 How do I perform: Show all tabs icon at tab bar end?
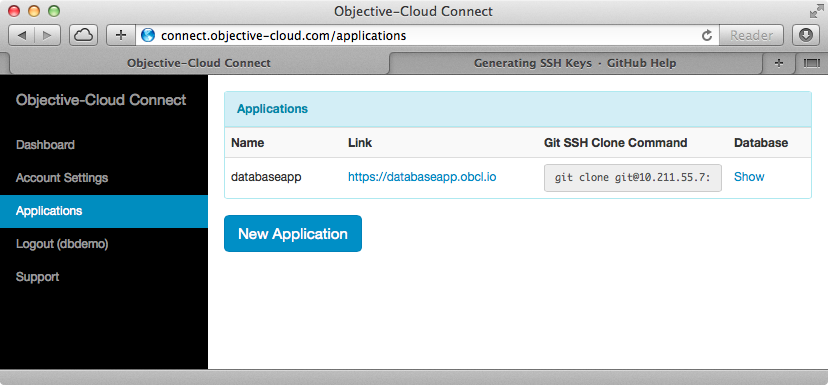[808, 63]
